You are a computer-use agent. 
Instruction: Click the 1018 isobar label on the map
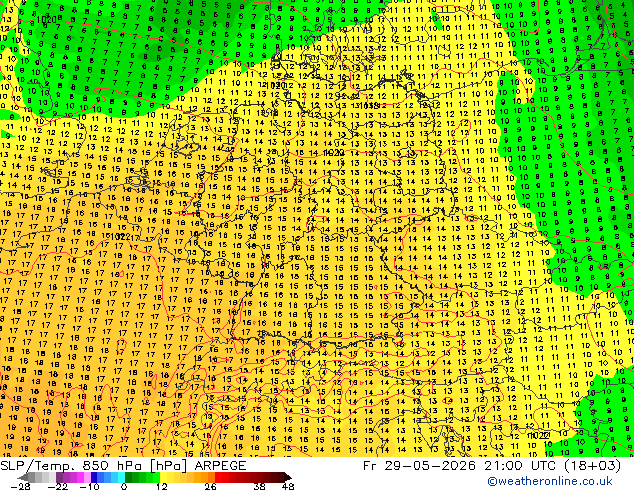[369, 106]
